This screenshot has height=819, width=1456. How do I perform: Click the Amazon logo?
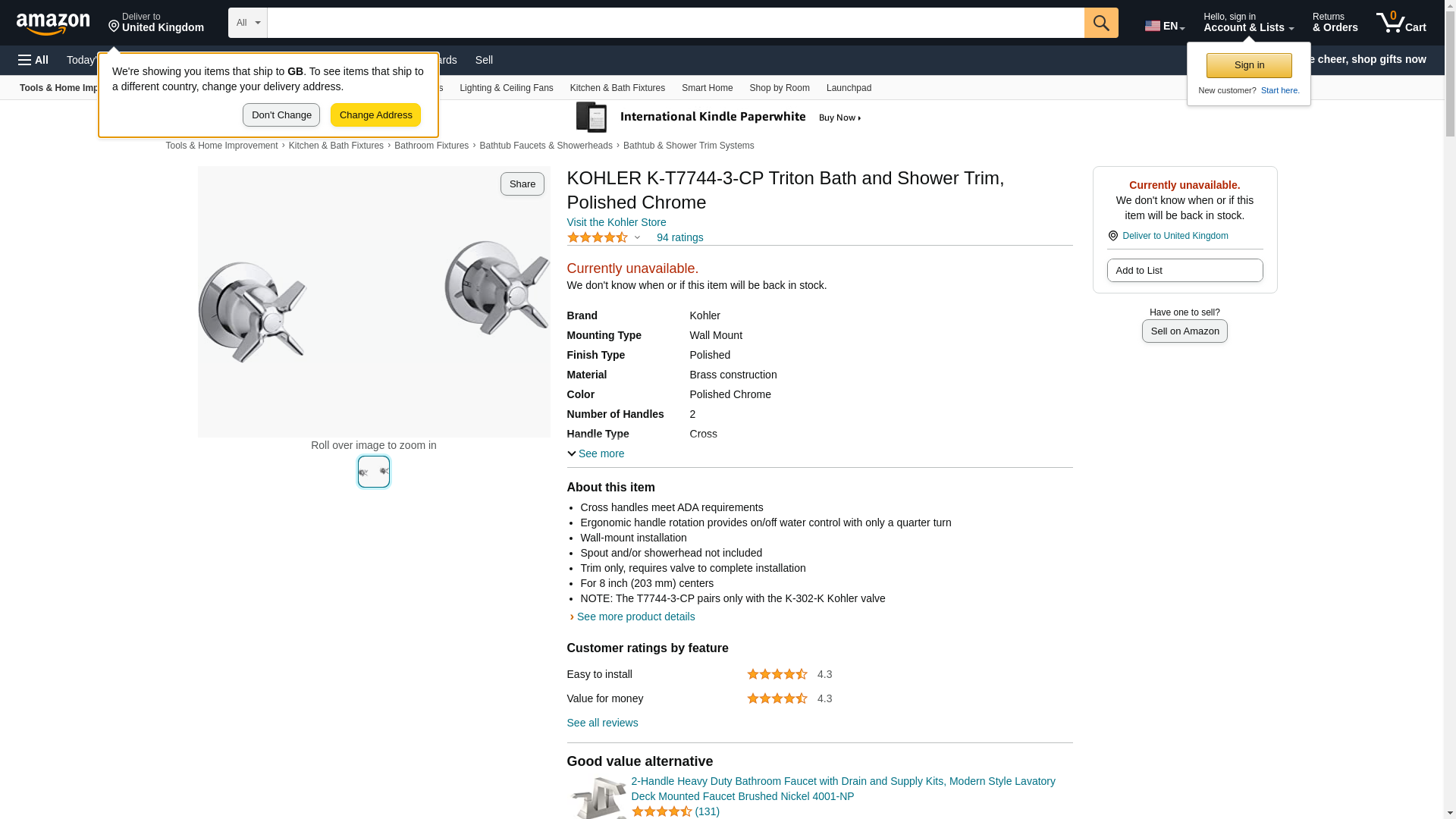tap(53, 24)
